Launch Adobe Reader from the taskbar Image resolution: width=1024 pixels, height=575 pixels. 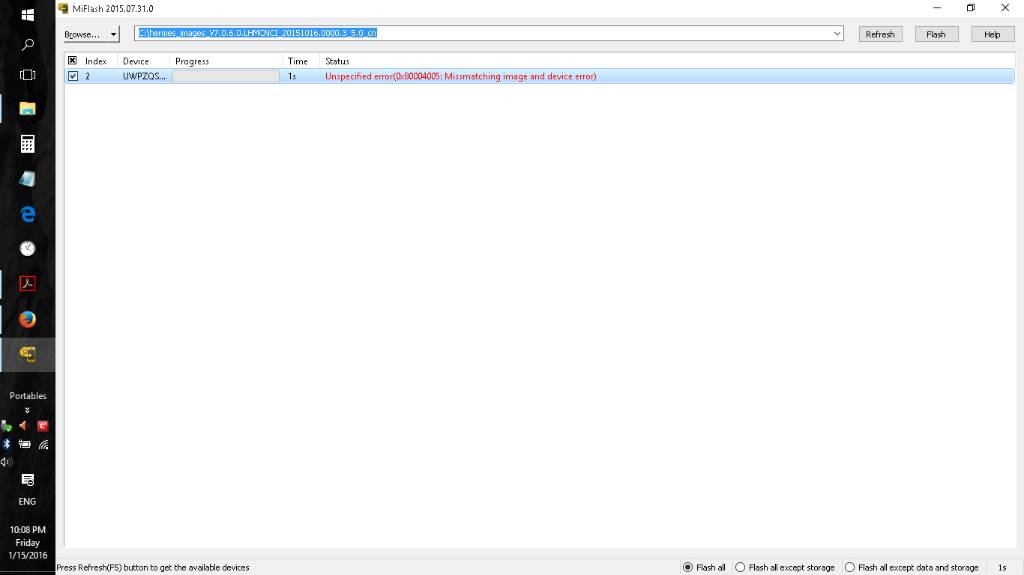27,284
